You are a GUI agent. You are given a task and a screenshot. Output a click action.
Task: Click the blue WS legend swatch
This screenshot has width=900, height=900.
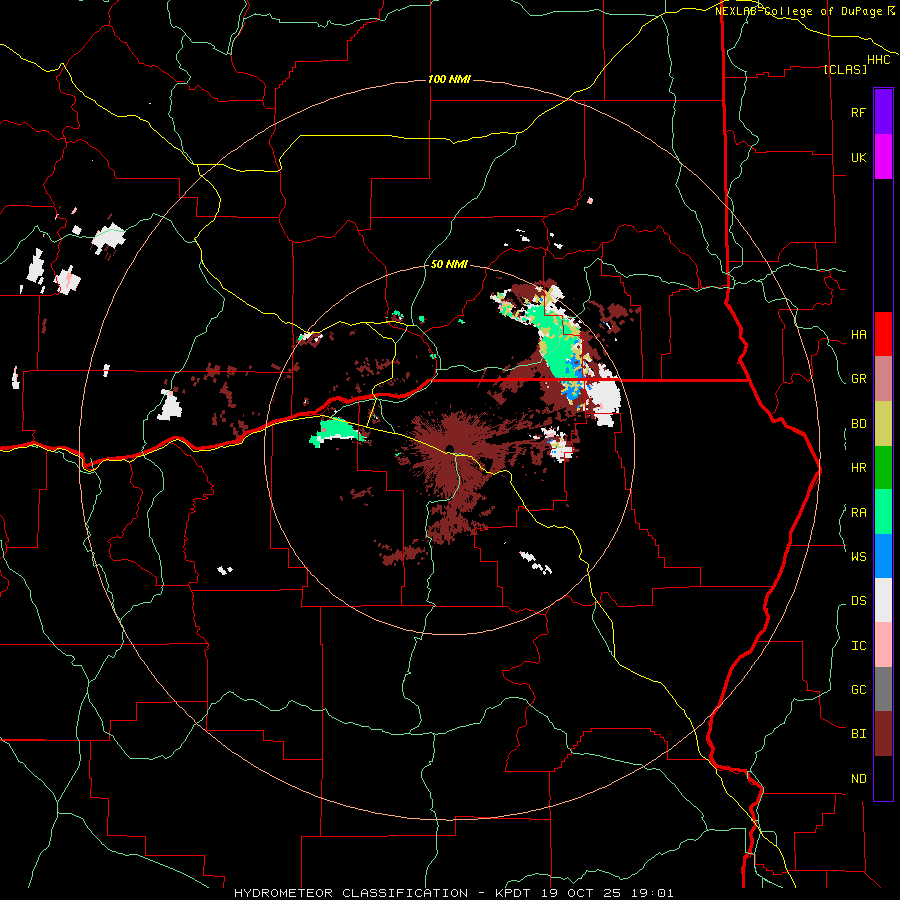[883, 556]
